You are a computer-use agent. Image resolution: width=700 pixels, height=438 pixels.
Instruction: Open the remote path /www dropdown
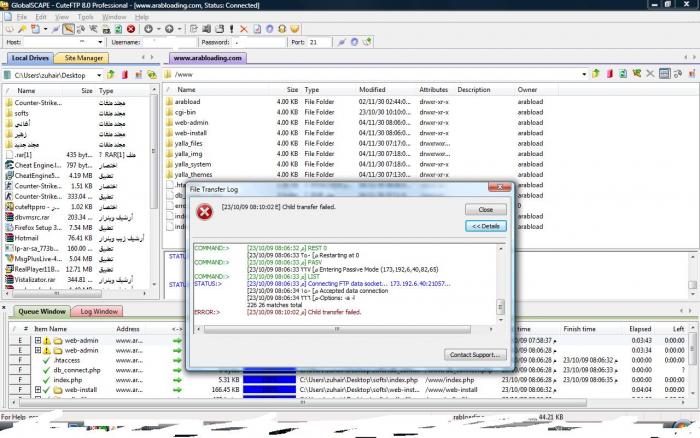(582, 74)
